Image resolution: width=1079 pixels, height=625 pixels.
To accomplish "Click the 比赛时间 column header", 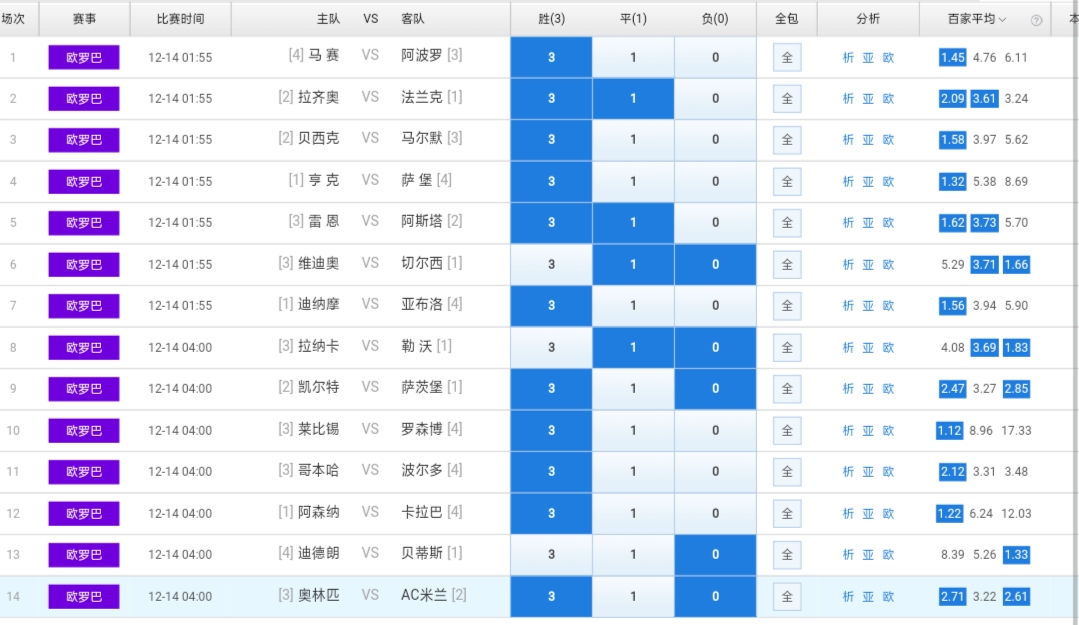I will point(180,19).
